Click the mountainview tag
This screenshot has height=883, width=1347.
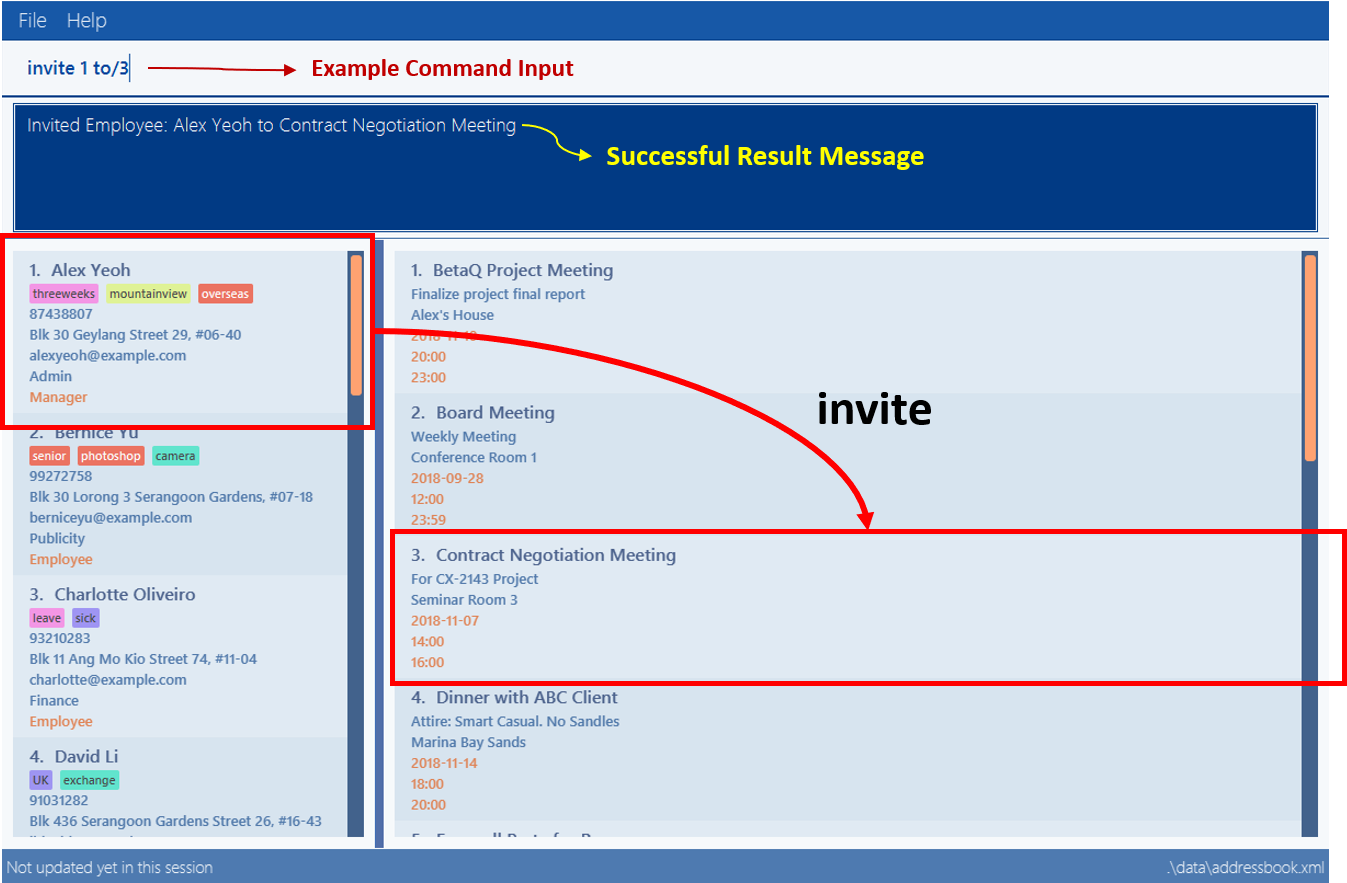[148, 294]
